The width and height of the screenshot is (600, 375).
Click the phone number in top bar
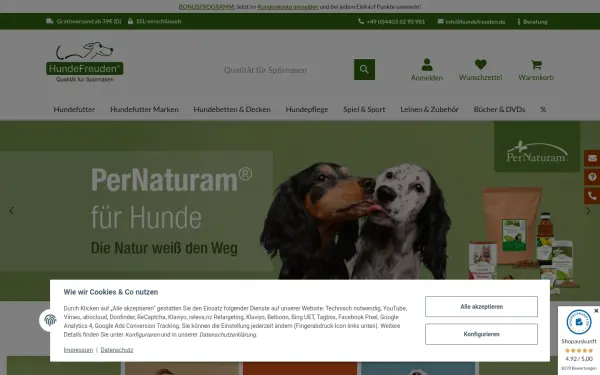coord(391,22)
